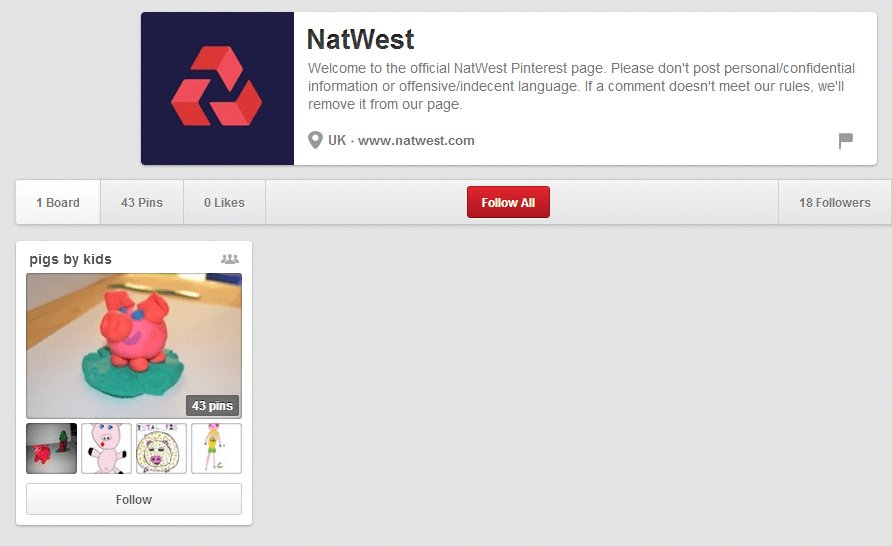Open the clay pig cover image
The width and height of the screenshot is (892, 546).
tap(134, 346)
